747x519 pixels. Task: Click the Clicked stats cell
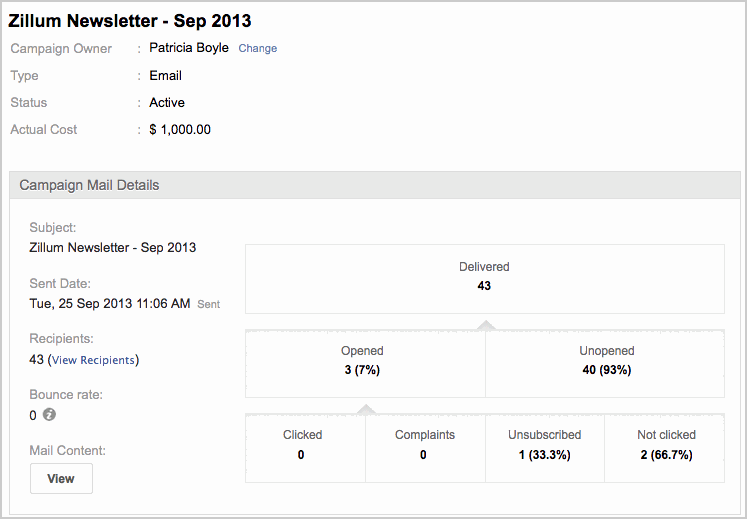point(304,445)
